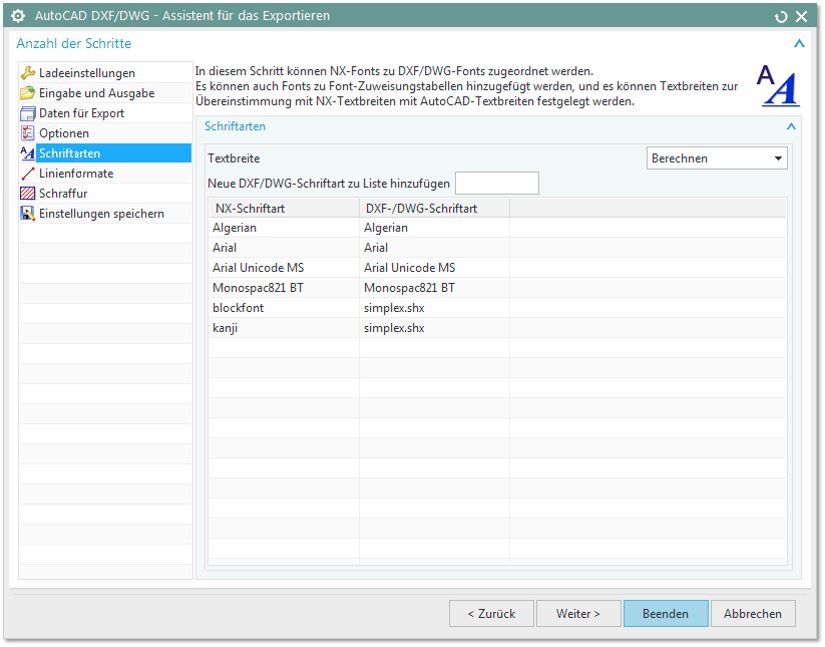Click the Ladeeinstellungen wrench icon
The image size is (825, 647).
tap(28, 73)
